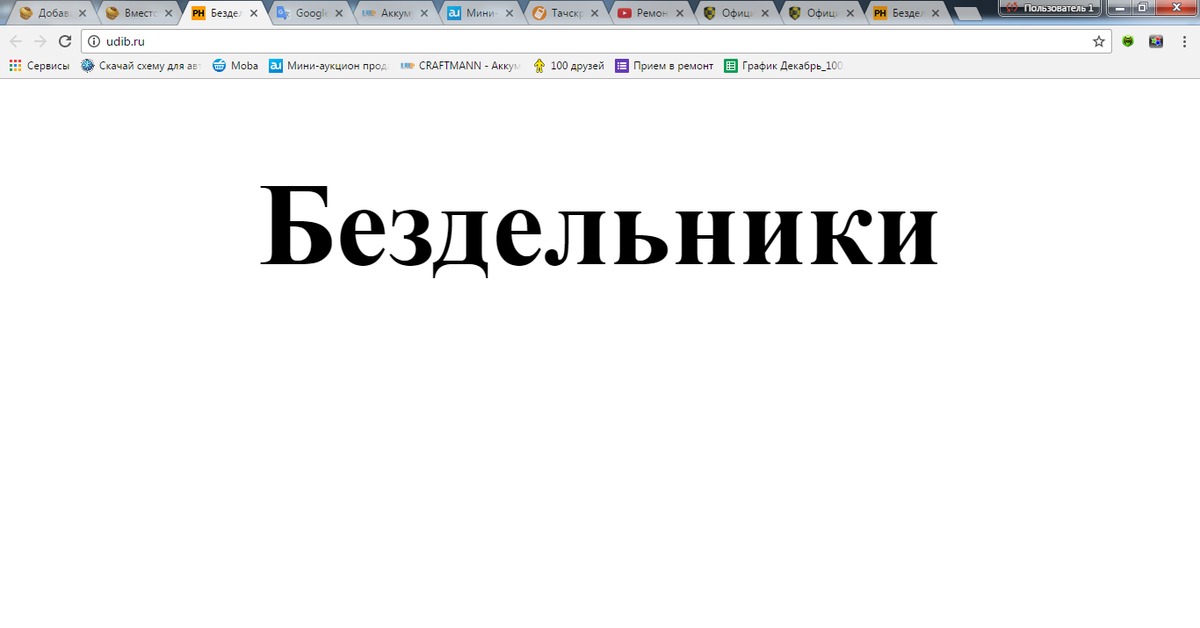This screenshot has height=628, width=1200.
Task: Click the forward navigation arrow
Action: coord(40,41)
